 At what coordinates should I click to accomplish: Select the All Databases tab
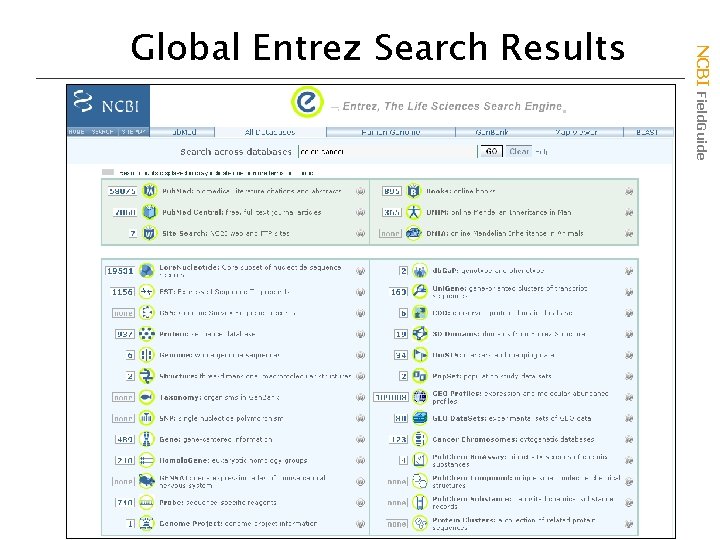click(270, 132)
